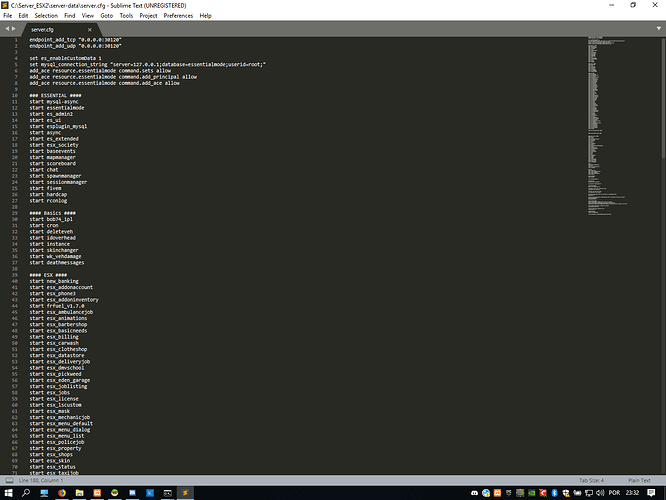Click the 'start esx_policejob' line
This screenshot has width=666, height=500.
tap(57, 442)
